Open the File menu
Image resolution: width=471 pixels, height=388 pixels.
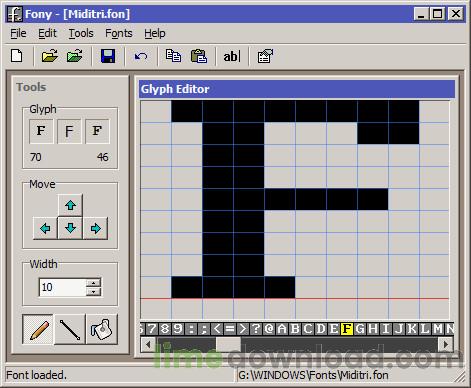[x=18, y=33]
